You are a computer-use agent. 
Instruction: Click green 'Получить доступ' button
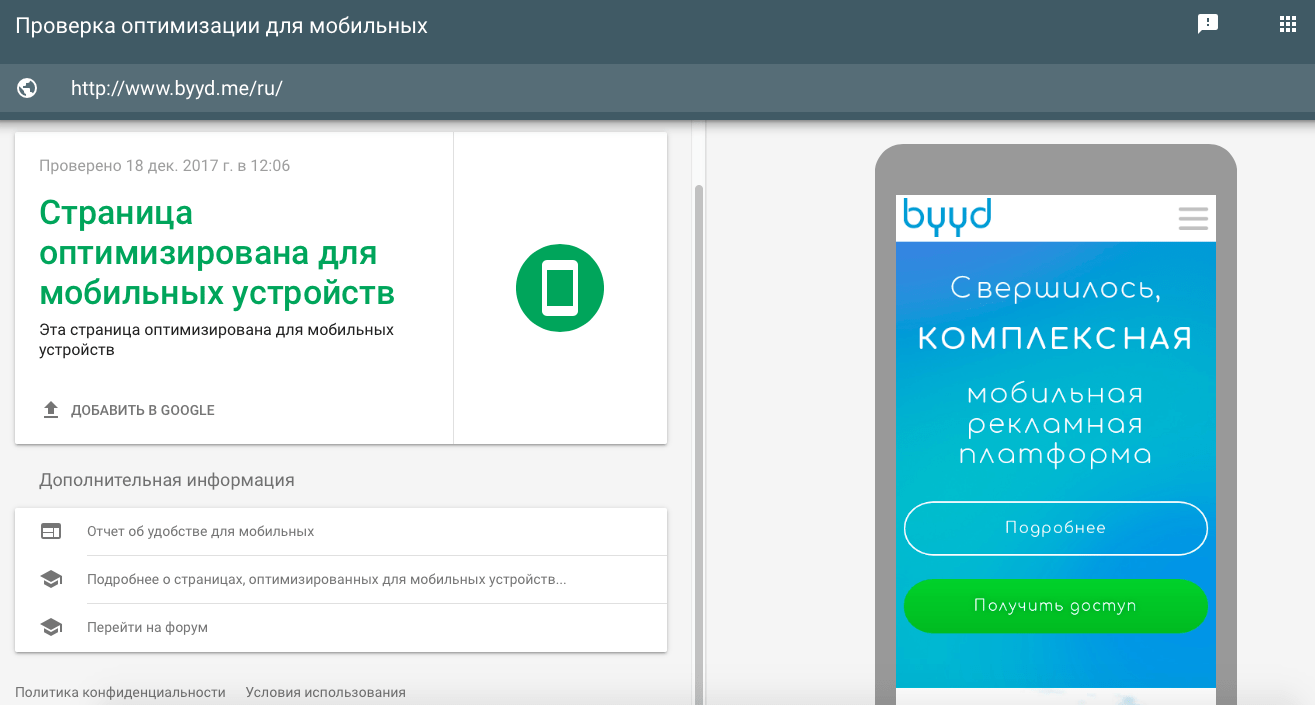point(1055,606)
